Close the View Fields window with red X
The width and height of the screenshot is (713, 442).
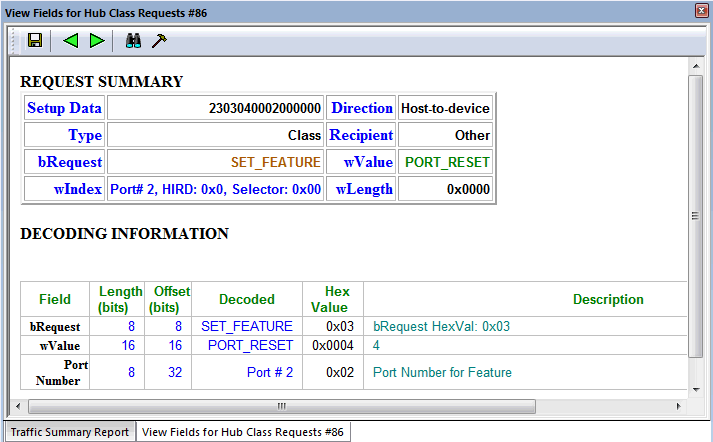click(702, 10)
